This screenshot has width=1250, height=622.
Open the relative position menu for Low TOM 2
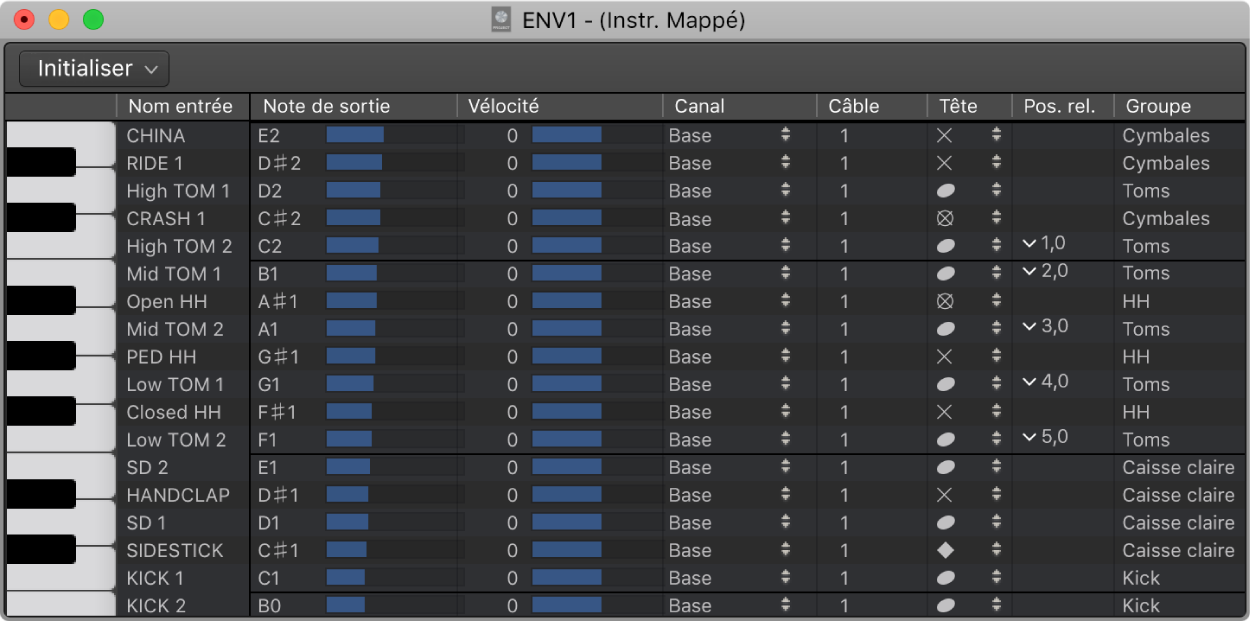pyautogui.click(x=1029, y=437)
